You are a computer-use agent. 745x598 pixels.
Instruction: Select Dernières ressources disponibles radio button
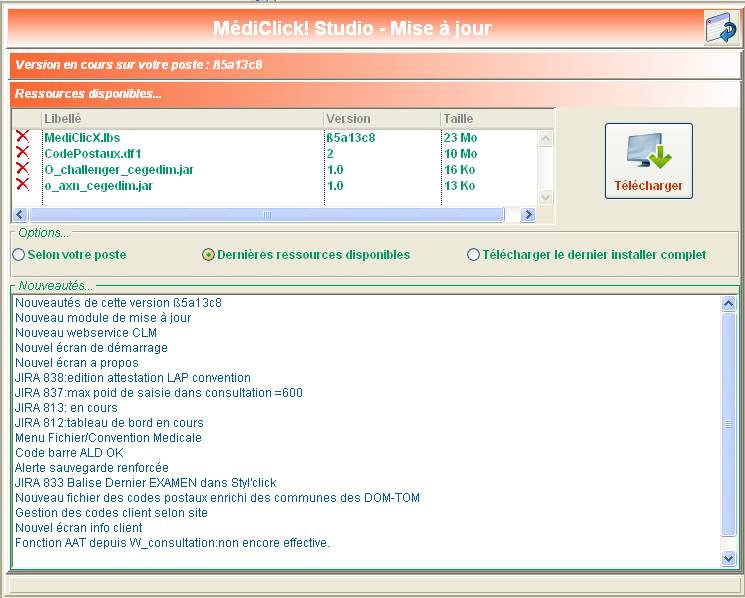tap(306, 255)
